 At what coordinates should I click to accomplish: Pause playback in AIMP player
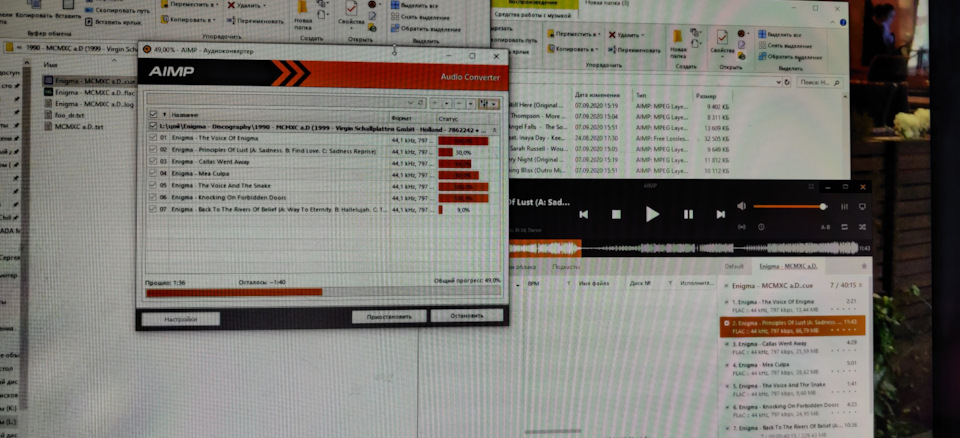coord(688,214)
